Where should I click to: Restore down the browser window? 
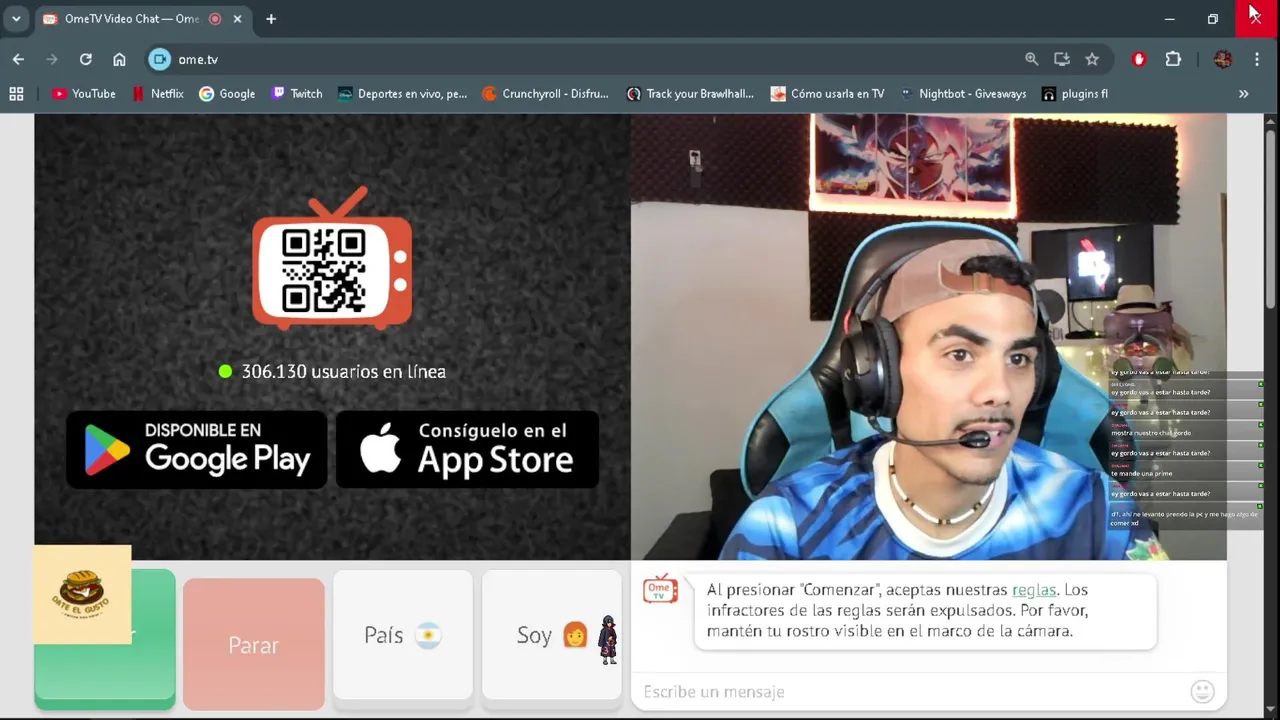coord(1212,19)
